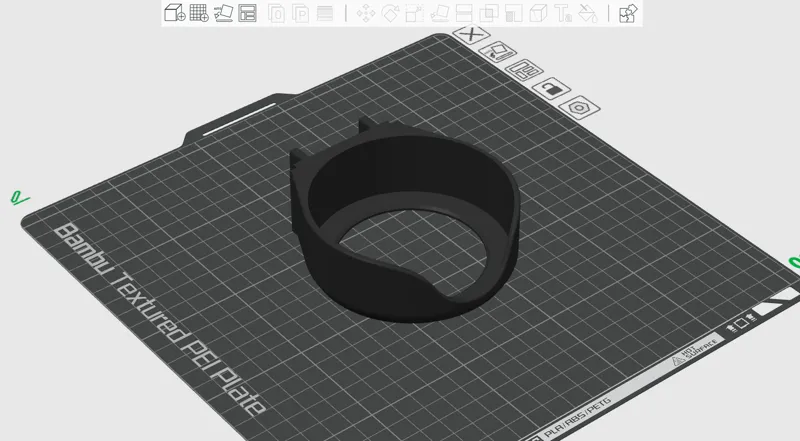Open the Text shape tool
Viewport: 800px width, 441px height.
(x=563, y=13)
